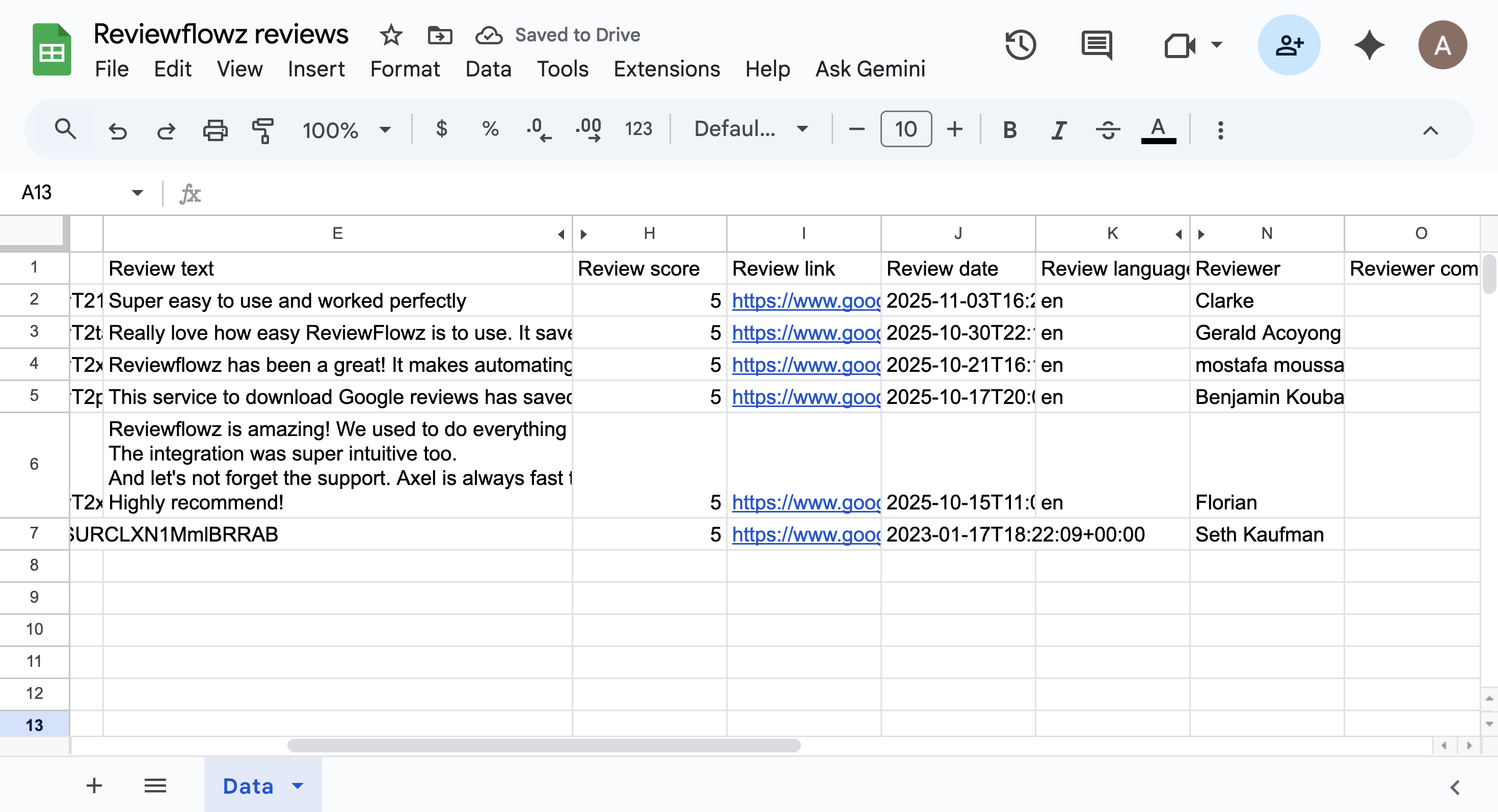
Task: Click the undo arrow icon
Action: point(118,129)
